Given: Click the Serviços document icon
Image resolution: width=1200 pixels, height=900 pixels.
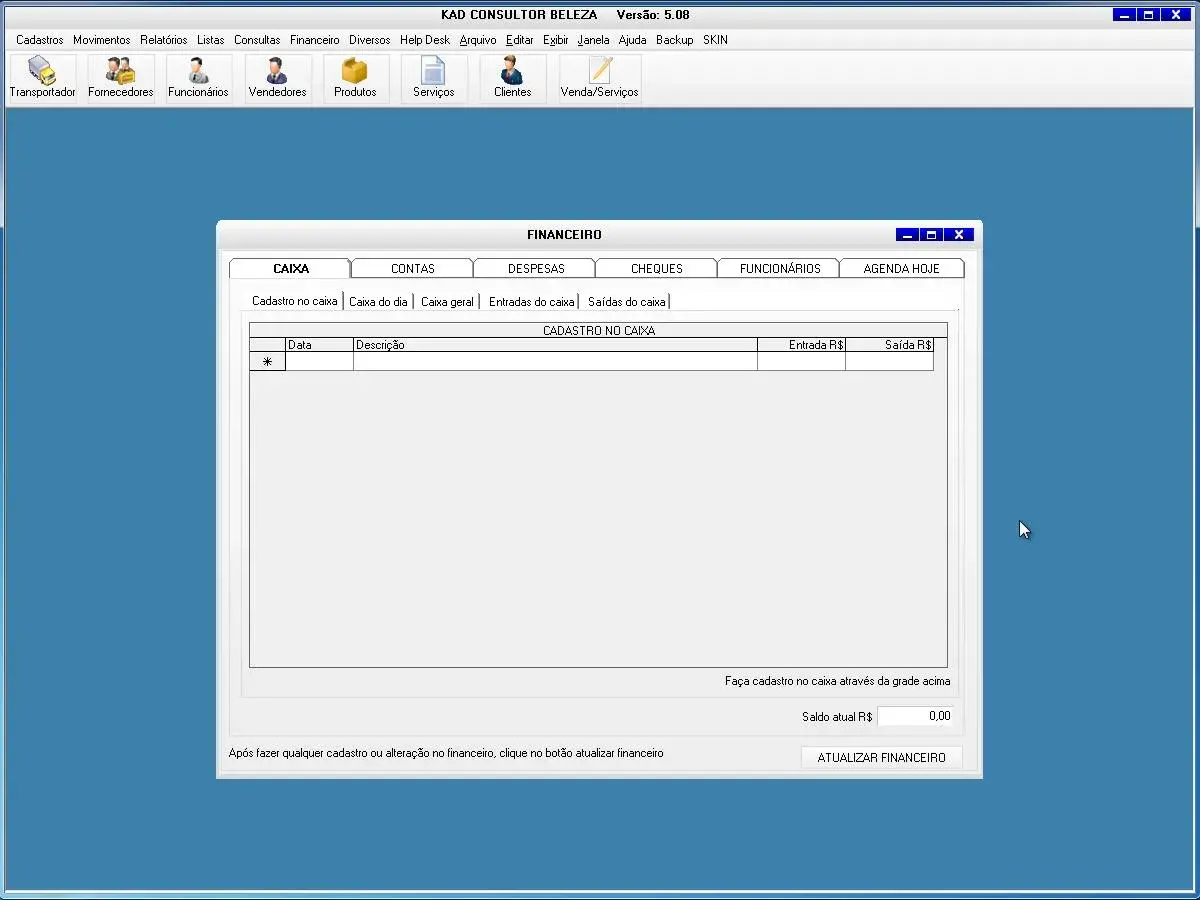Looking at the screenshot, I should tap(433, 77).
